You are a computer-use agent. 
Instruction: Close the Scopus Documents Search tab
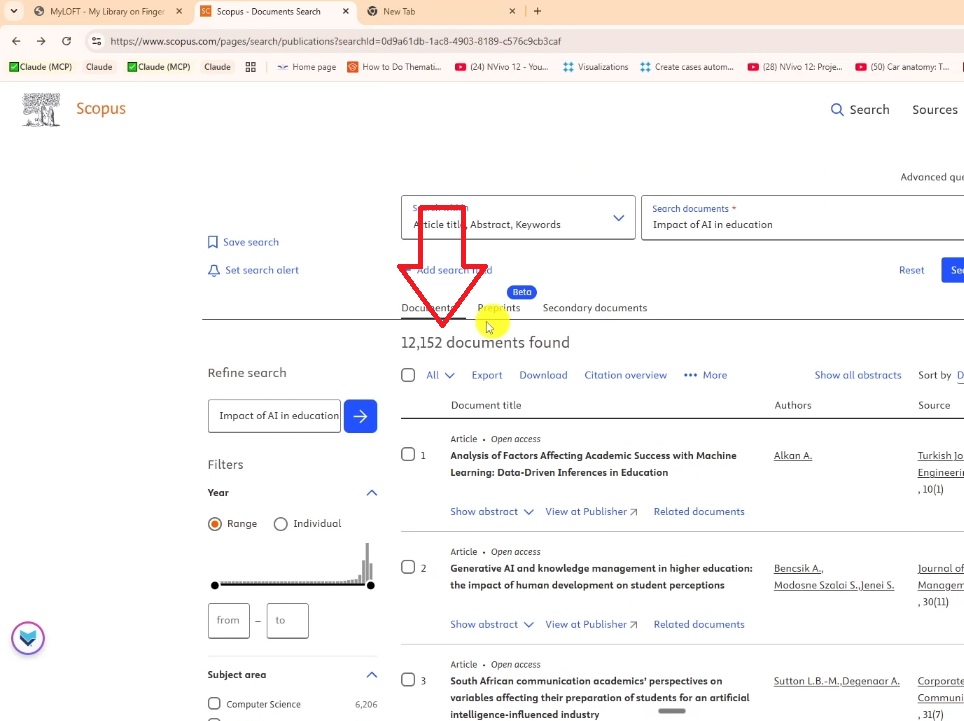coord(346,11)
